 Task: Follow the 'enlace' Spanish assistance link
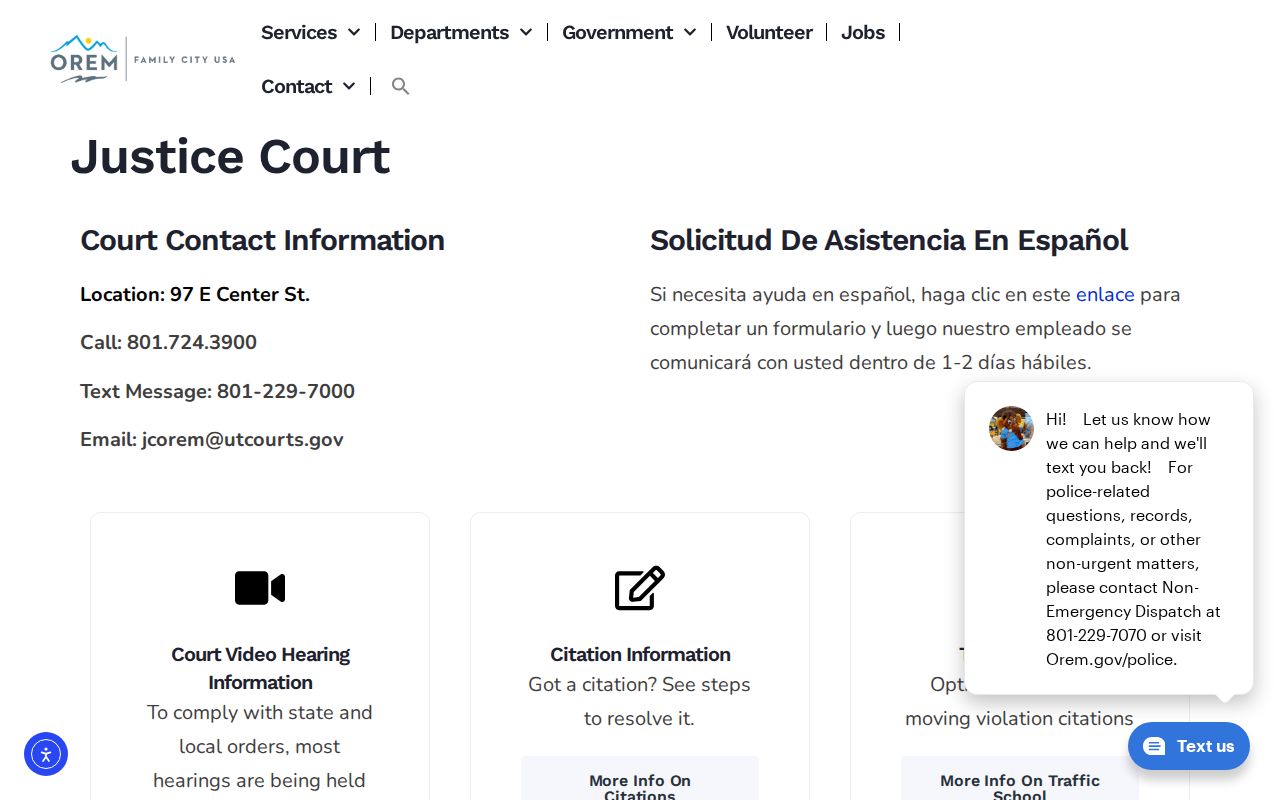[1105, 295]
